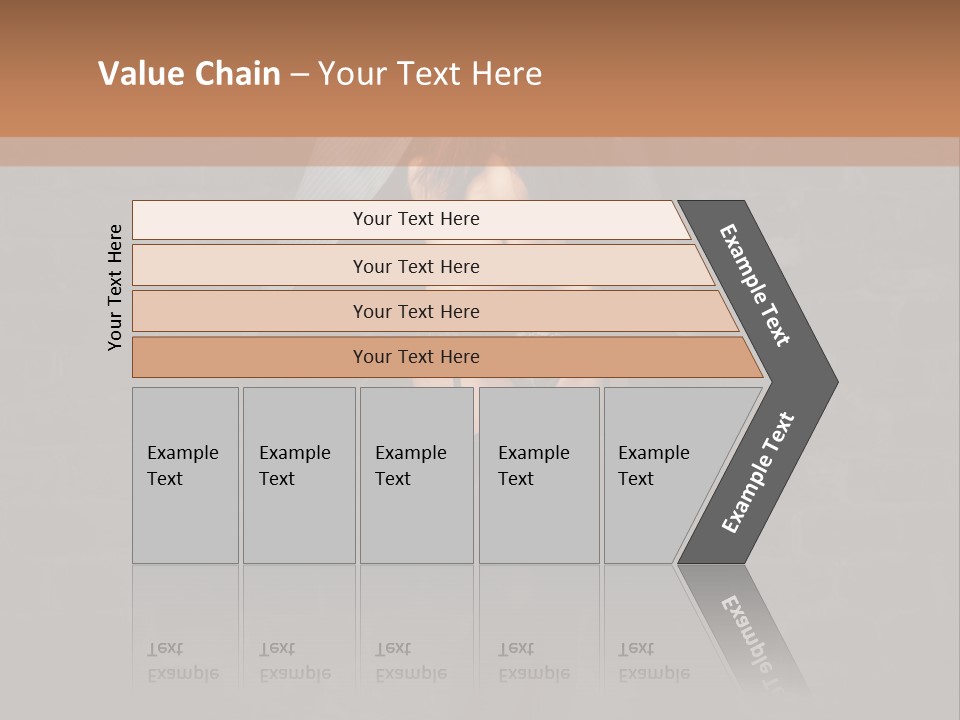This screenshot has height=720, width=960.
Task: Select the first gray "Example Text" box on left
Action: coord(185,475)
